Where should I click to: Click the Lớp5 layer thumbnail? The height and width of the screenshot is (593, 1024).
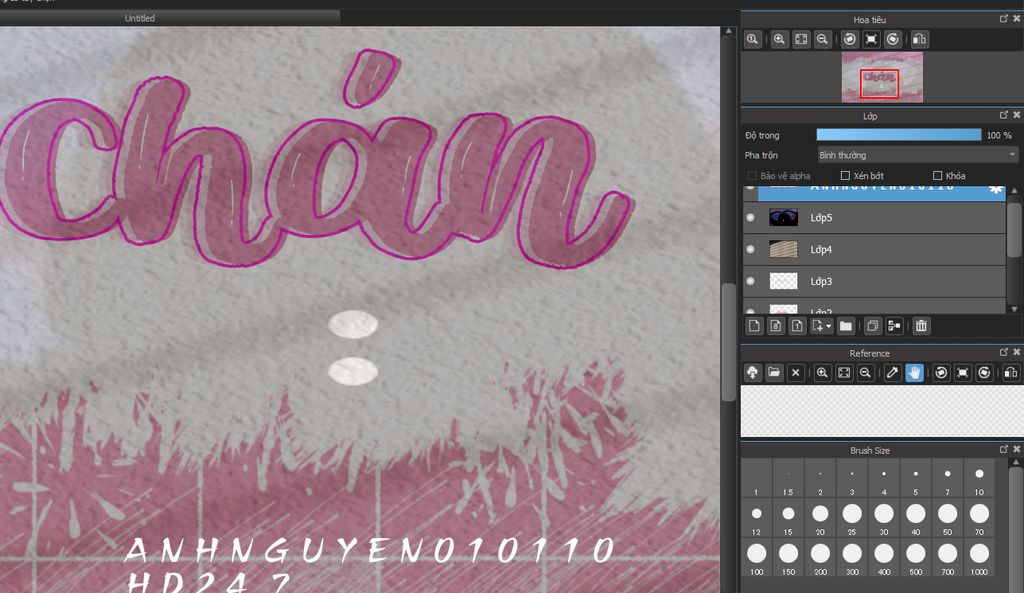click(784, 217)
